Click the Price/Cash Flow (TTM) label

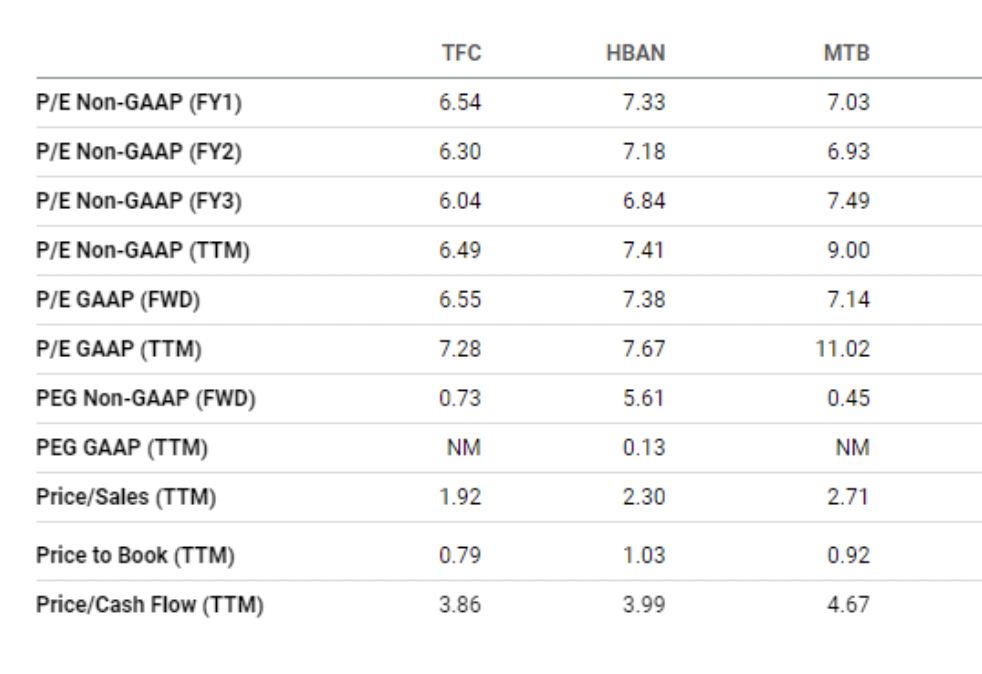pyautogui.click(x=150, y=605)
